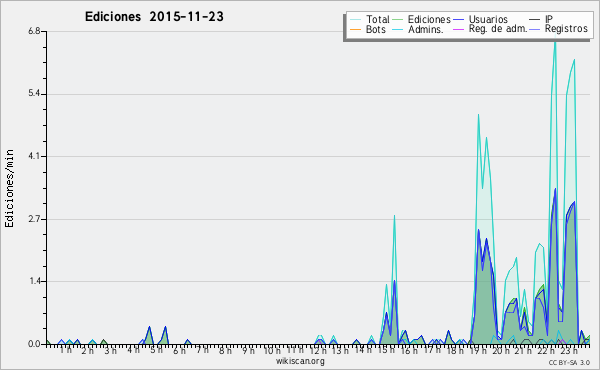Click the '12 h' x-axis label
This screenshot has height=370, width=600.
click(318, 350)
